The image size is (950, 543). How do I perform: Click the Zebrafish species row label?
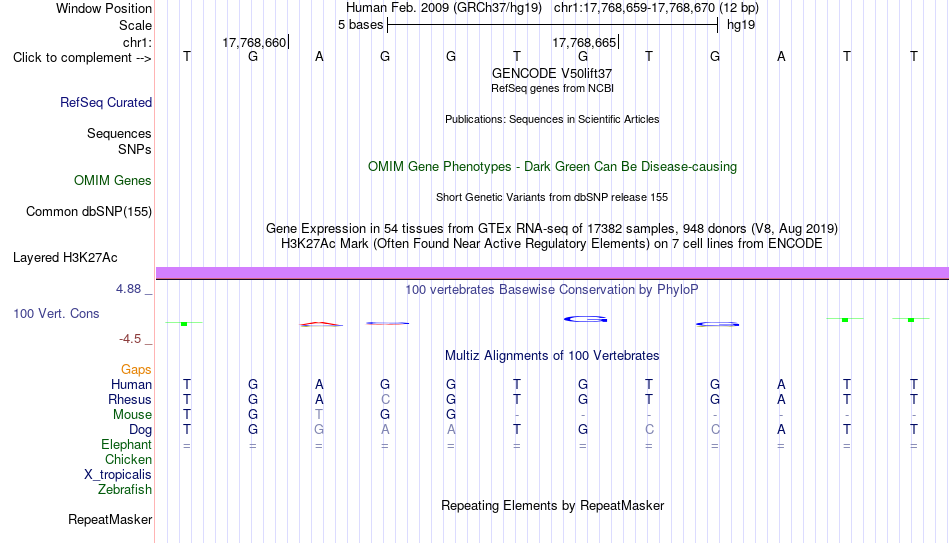(x=125, y=489)
